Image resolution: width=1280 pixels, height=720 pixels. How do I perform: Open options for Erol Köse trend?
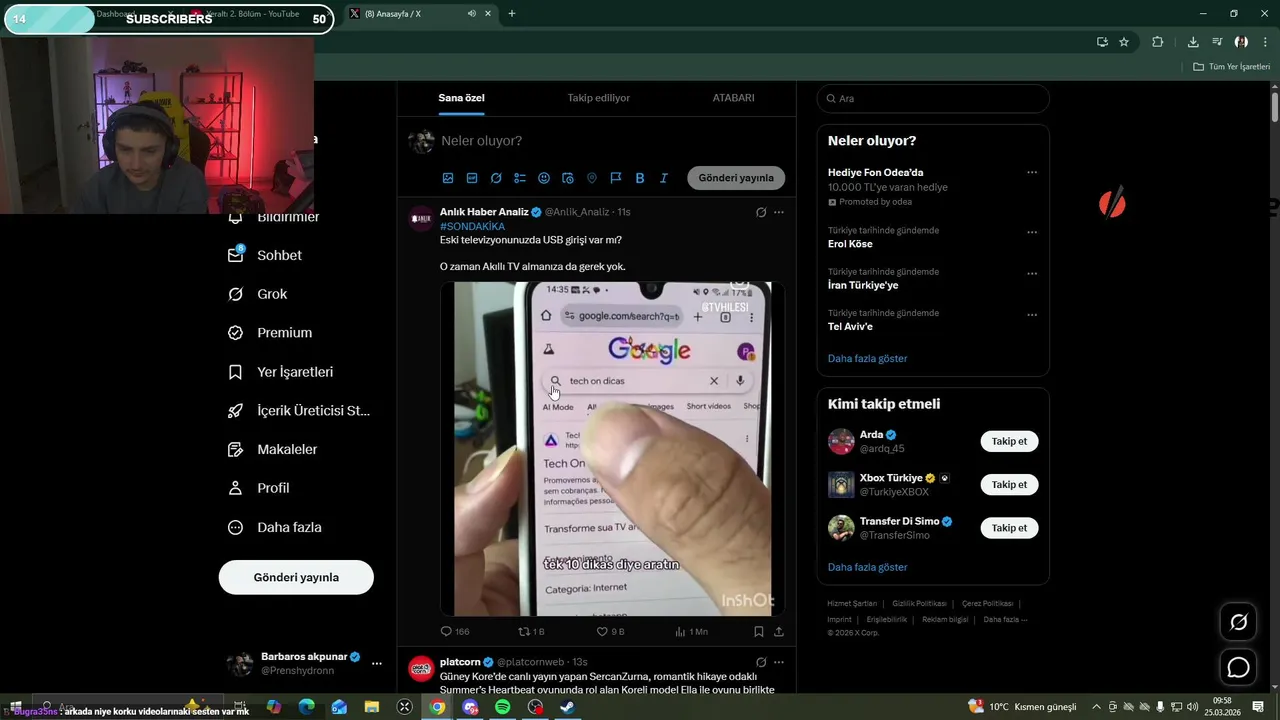point(1032,232)
